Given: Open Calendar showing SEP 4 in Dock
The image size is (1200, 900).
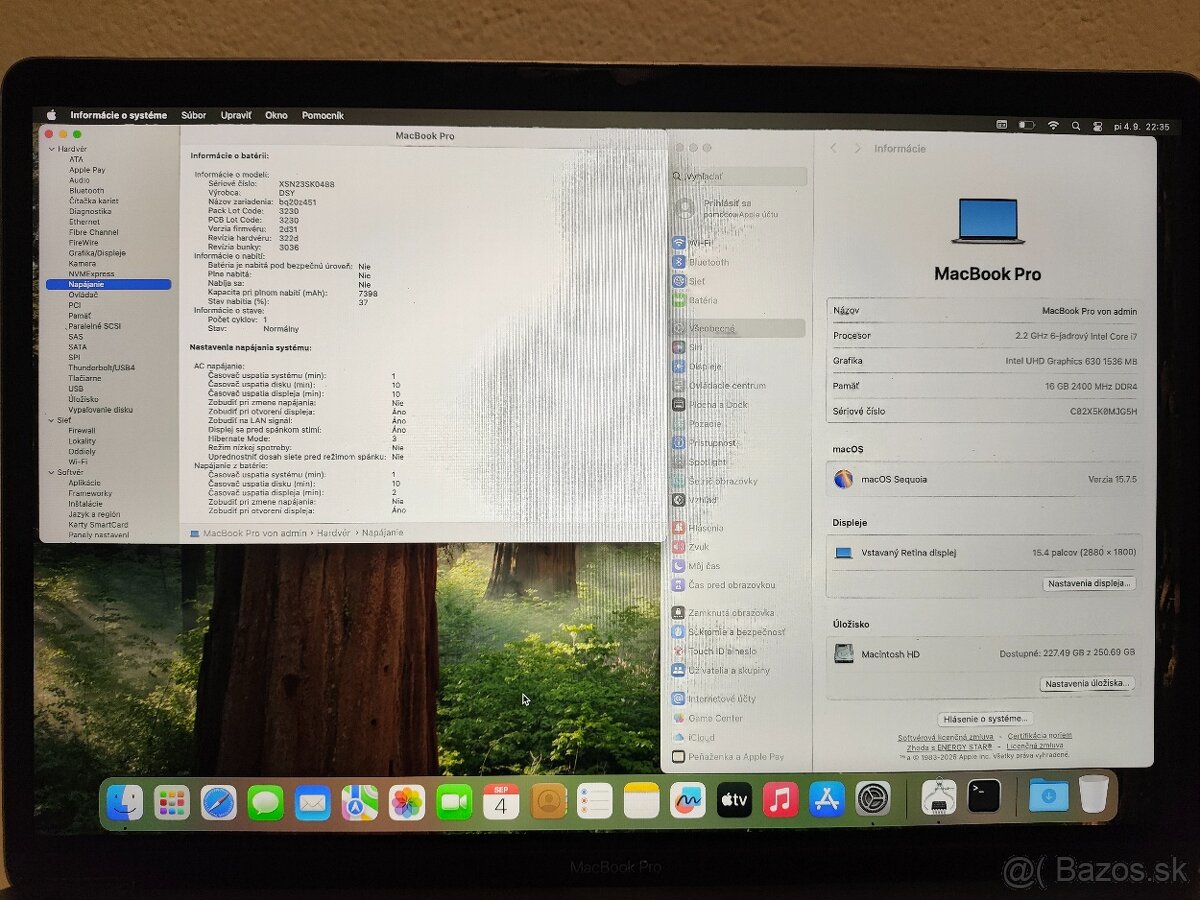Looking at the screenshot, I should [x=501, y=802].
